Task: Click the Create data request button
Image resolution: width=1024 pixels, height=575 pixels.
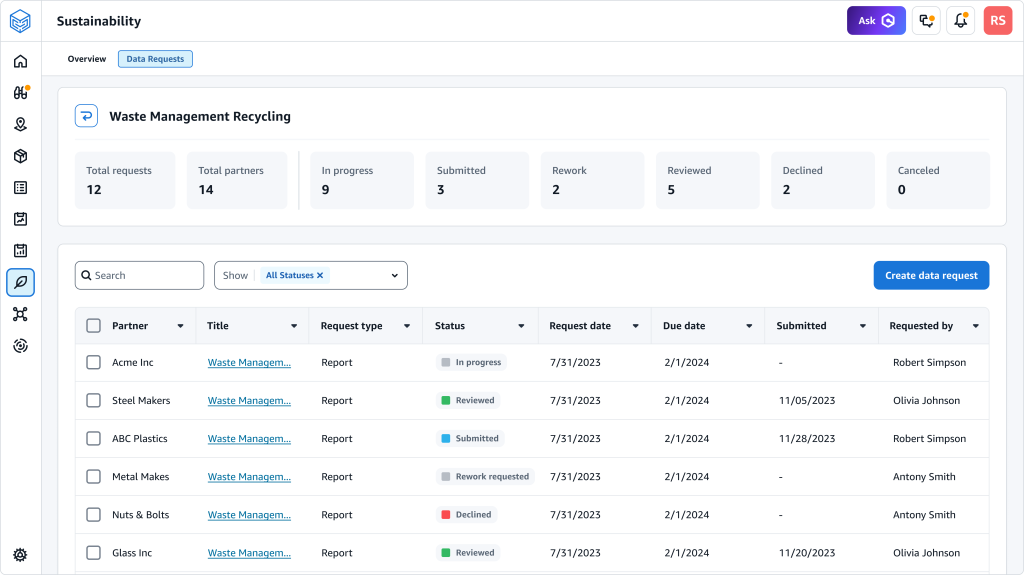Action: pyautogui.click(x=931, y=276)
